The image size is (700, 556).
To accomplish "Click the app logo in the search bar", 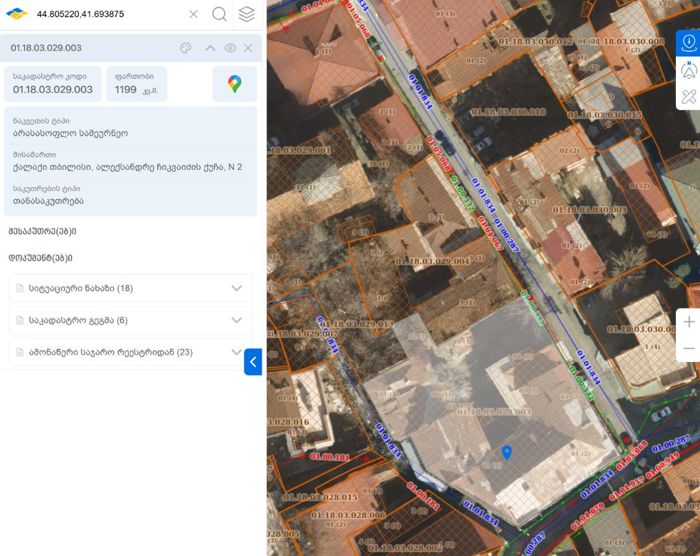I will pyautogui.click(x=17, y=14).
